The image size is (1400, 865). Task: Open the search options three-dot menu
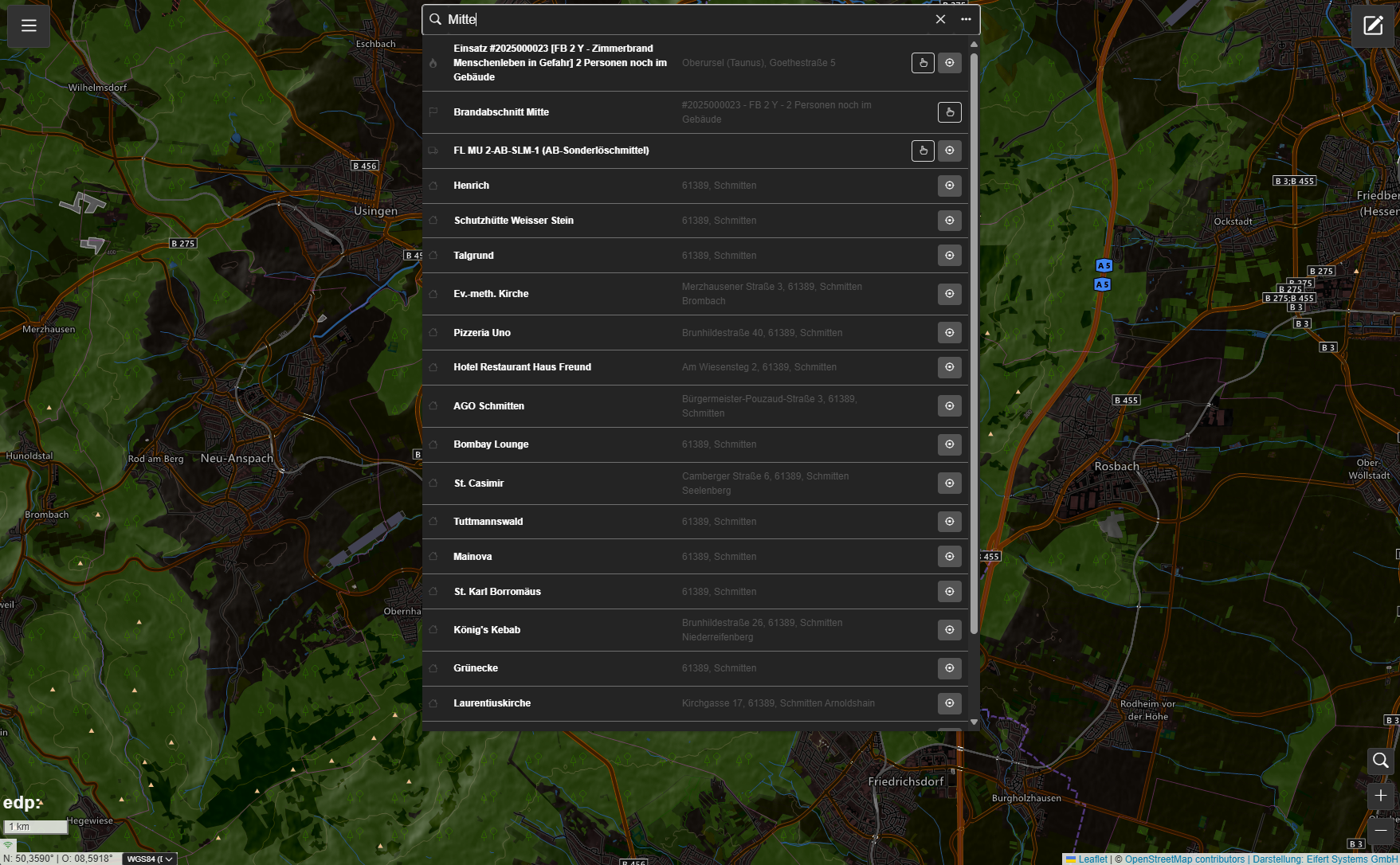click(966, 19)
